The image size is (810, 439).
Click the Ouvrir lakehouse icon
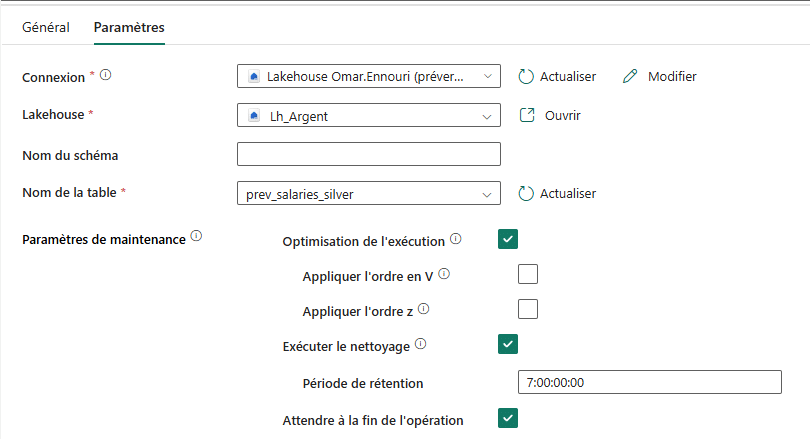(x=528, y=115)
